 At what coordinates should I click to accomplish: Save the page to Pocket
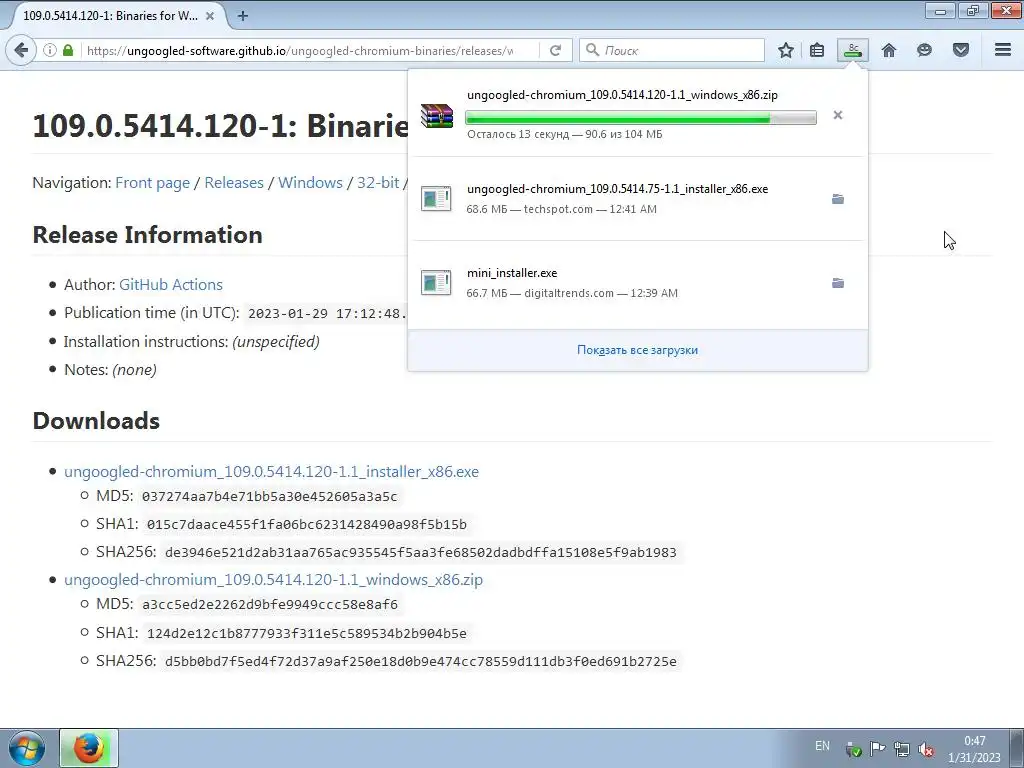tap(961, 50)
